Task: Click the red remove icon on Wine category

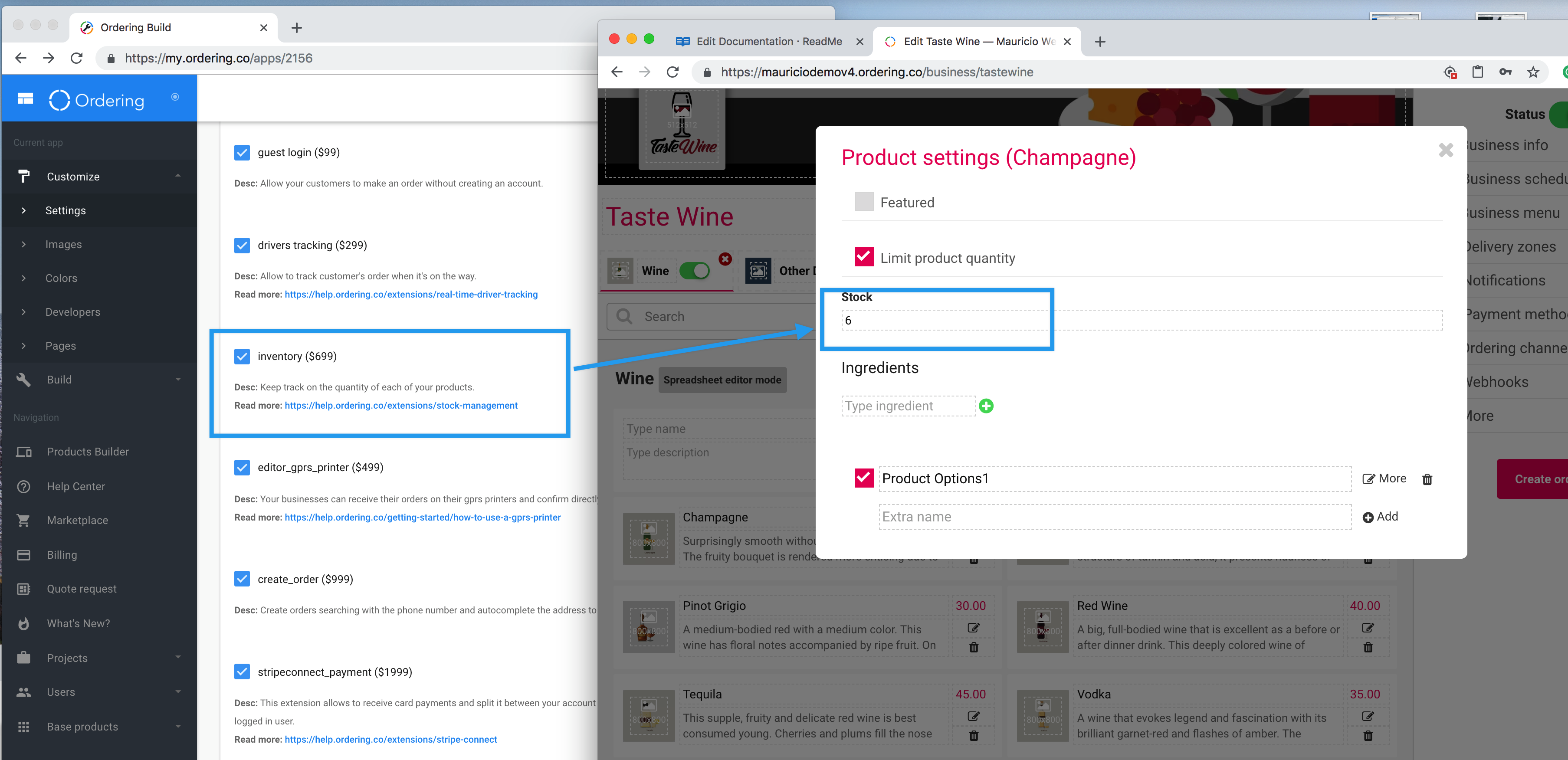Action: (x=725, y=259)
